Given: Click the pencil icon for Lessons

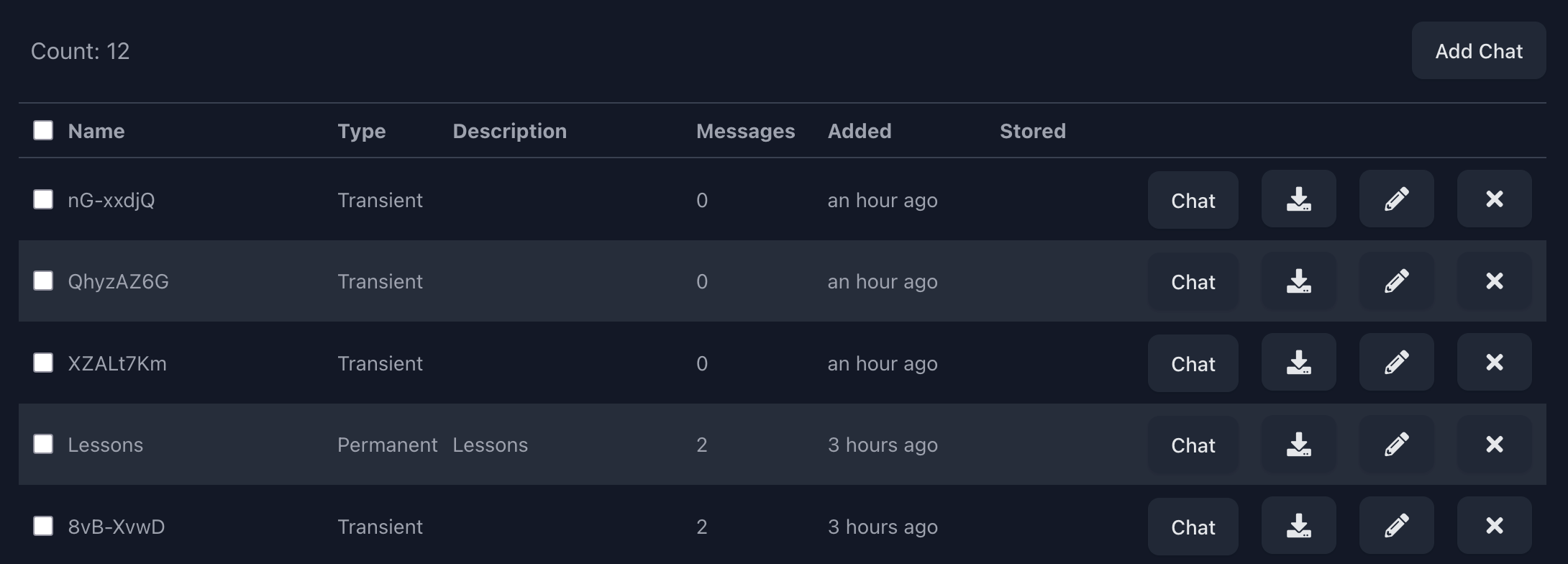Looking at the screenshot, I should click(x=1396, y=445).
